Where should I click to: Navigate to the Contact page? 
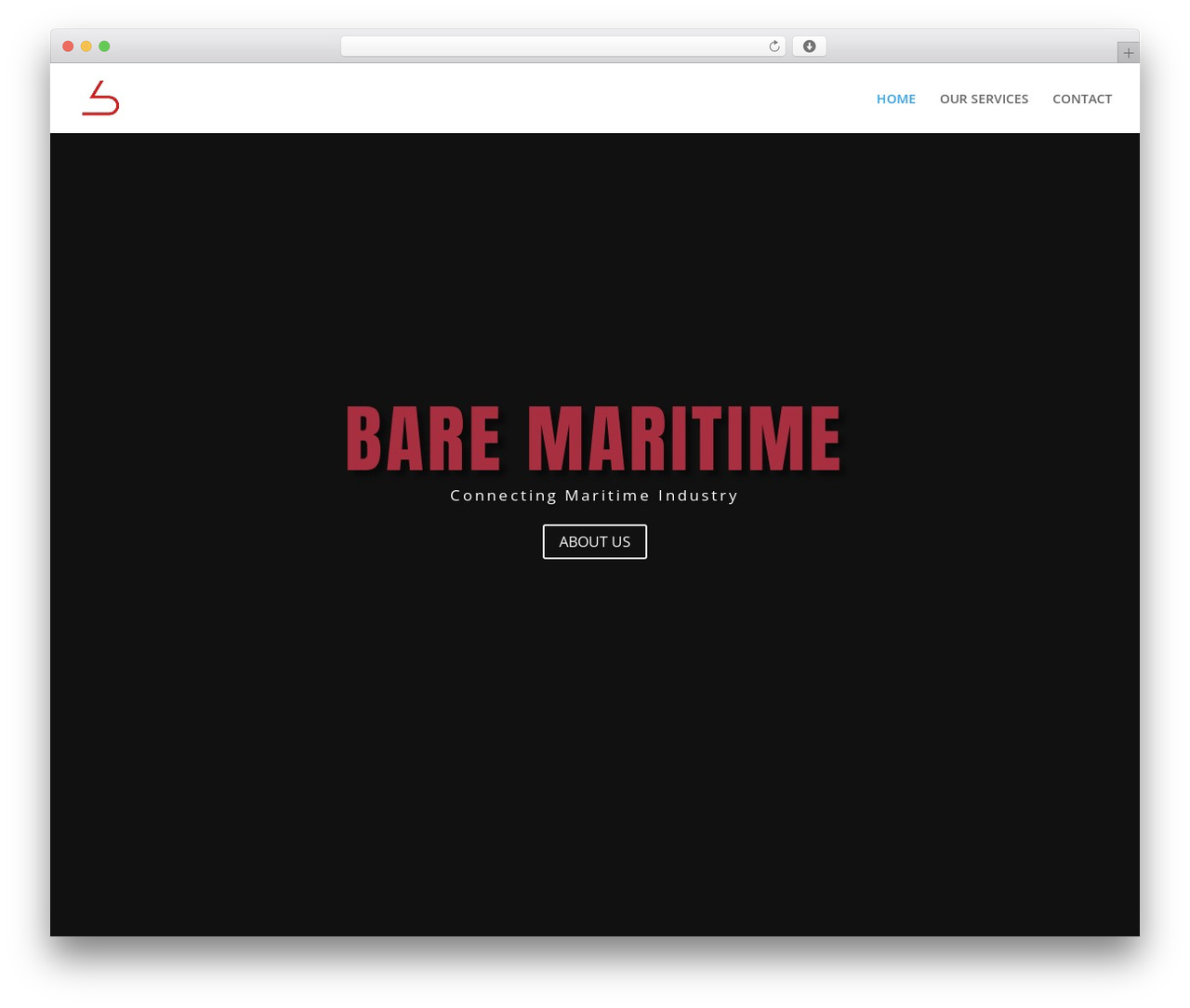coord(1082,99)
